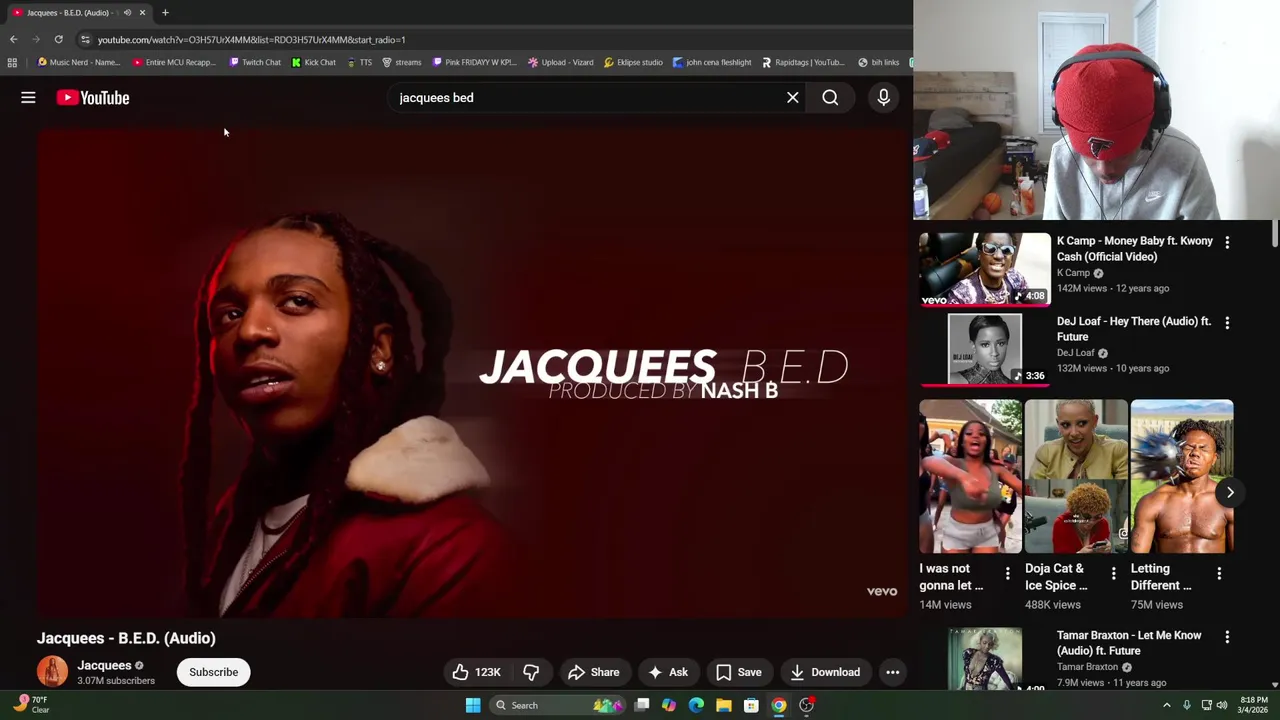This screenshot has width=1280, height=720.
Task: Open Task View on the taskbar
Action: click(x=642, y=705)
